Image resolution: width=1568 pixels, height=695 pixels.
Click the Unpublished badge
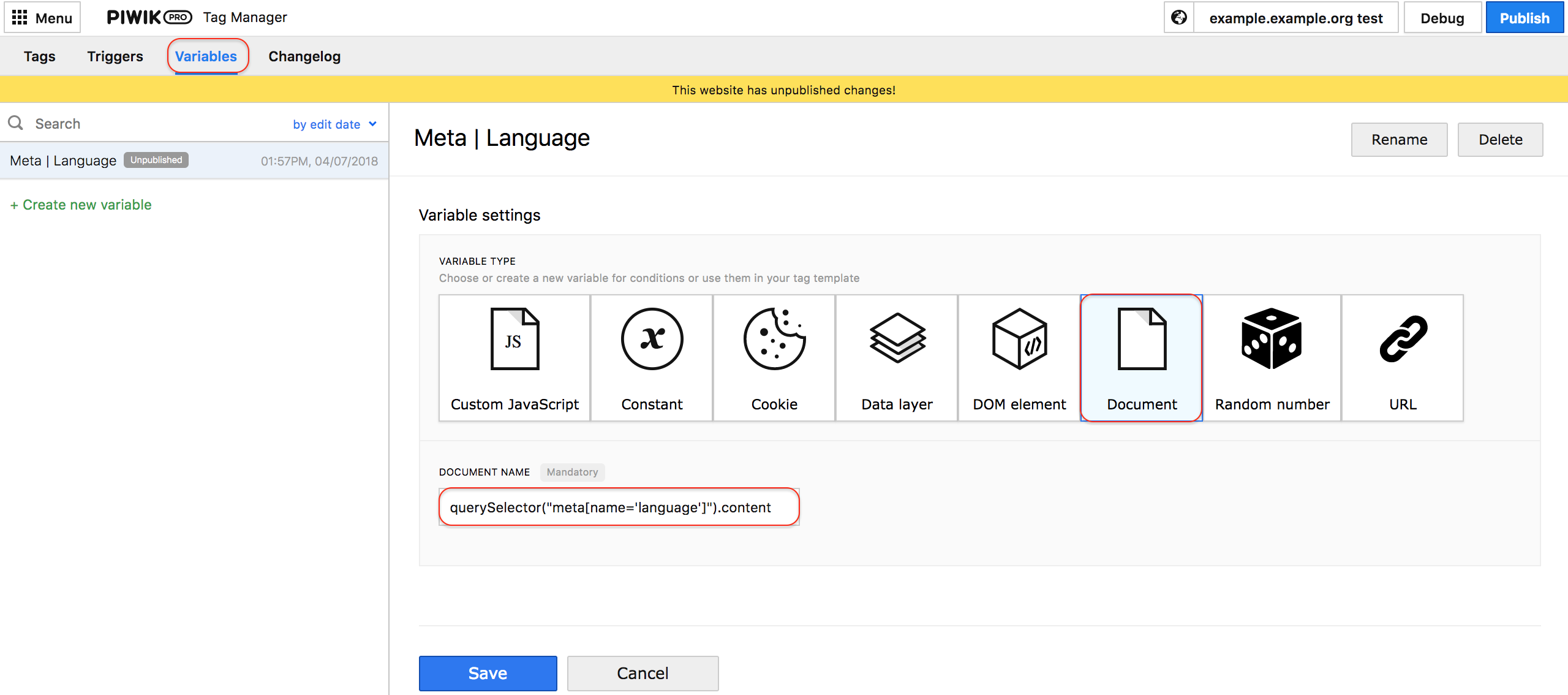tap(156, 160)
